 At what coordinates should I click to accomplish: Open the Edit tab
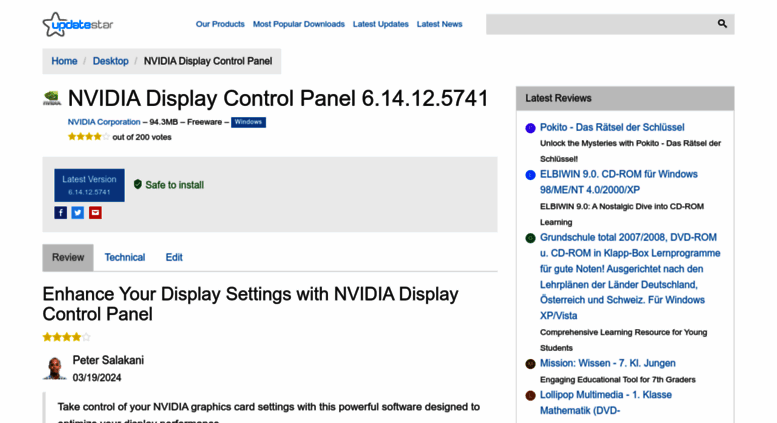pos(174,258)
